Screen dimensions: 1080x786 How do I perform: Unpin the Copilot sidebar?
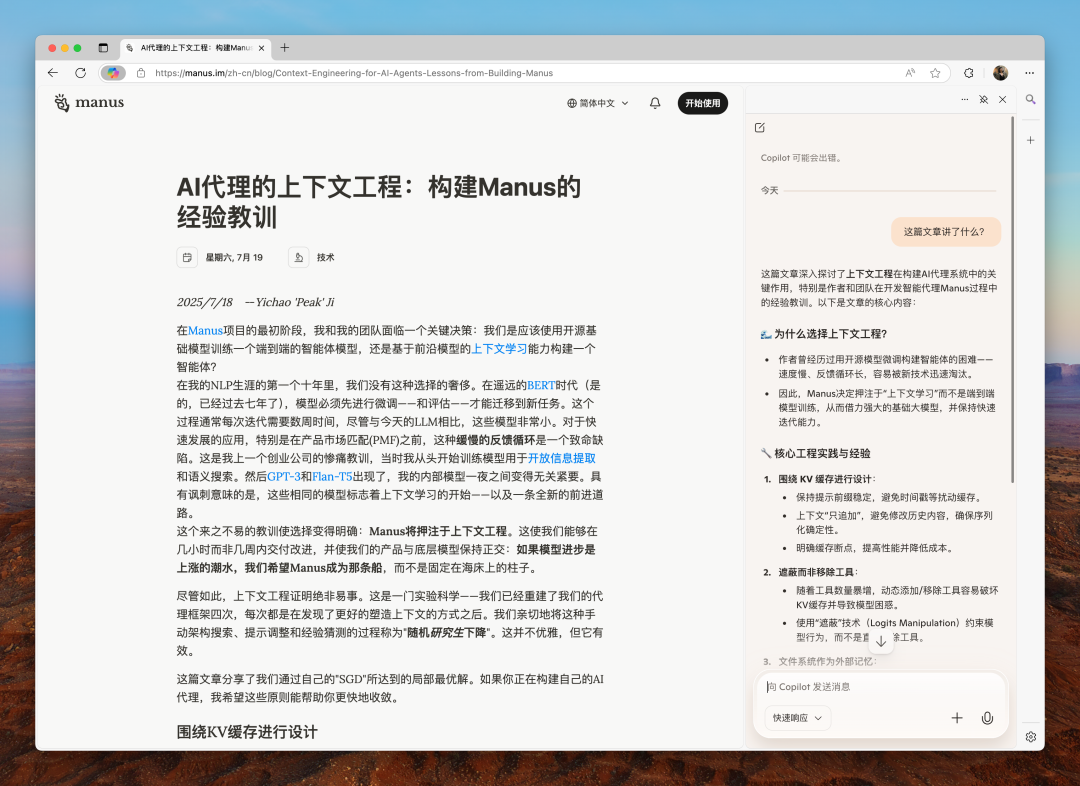[984, 100]
